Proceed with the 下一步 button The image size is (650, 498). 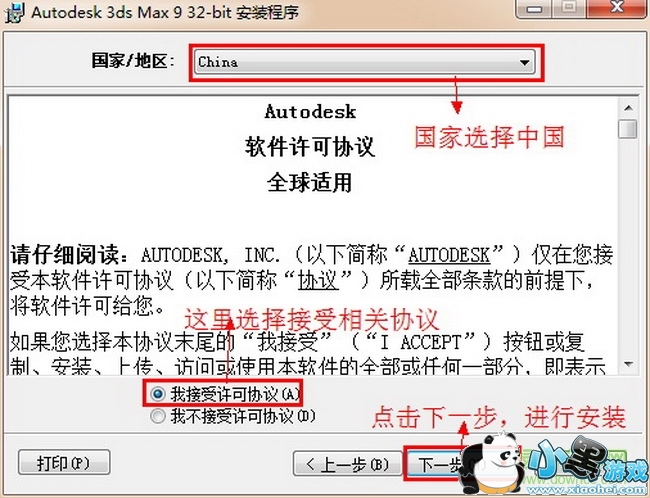(x=435, y=464)
